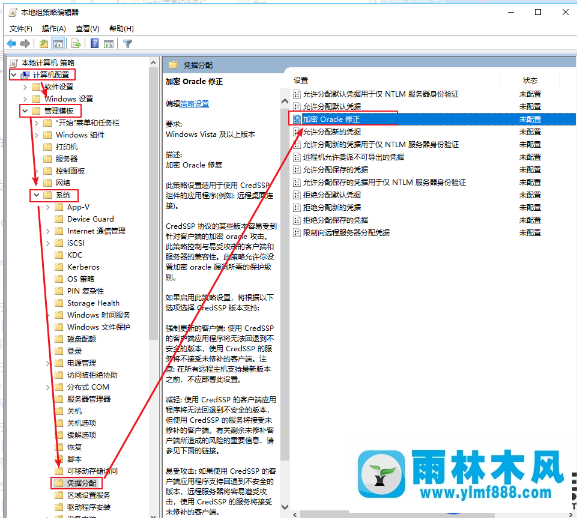This screenshot has width=577, height=518.
Task: Select the 驱动程序安装 tree item
Action: pyautogui.click(x=89, y=507)
